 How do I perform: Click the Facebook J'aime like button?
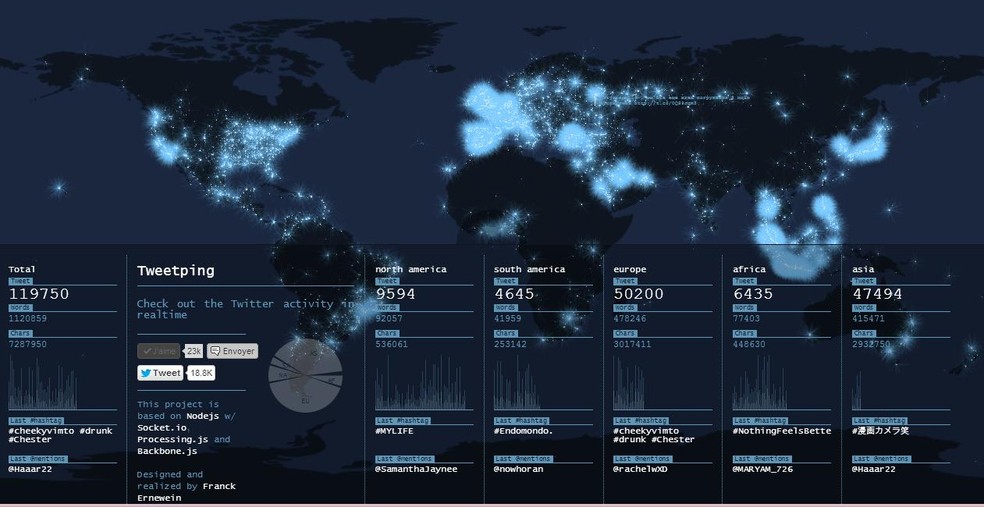[159, 351]
